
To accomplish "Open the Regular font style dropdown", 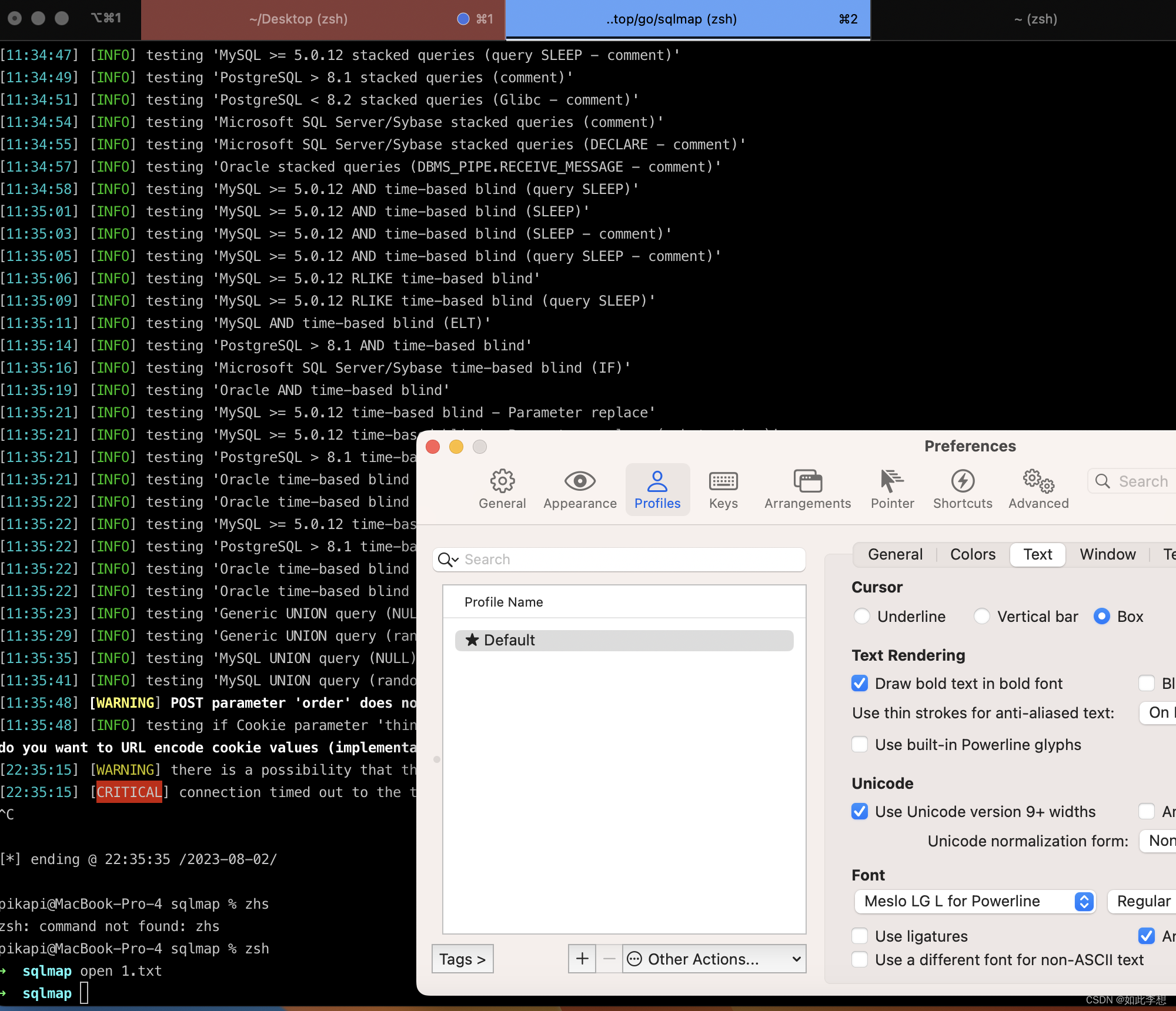I will point(1142,901).
